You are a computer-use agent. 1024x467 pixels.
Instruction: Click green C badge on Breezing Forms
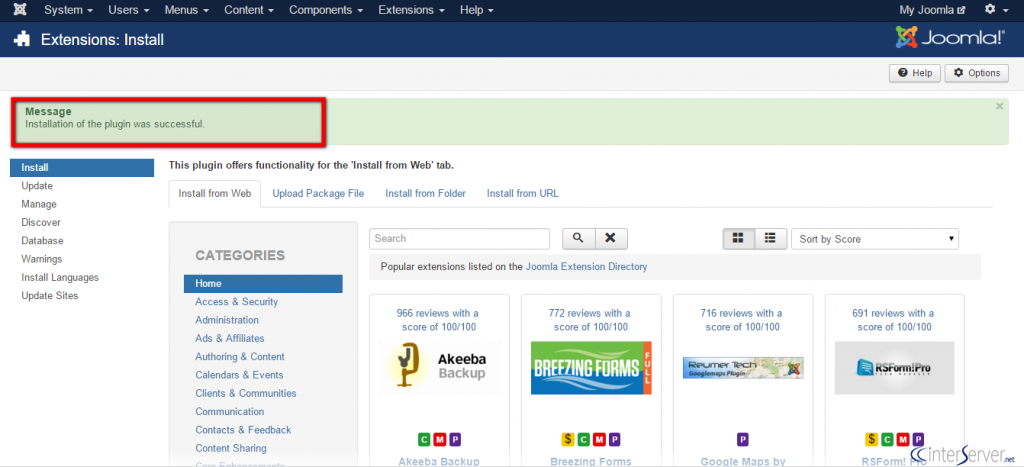point(583,440)
